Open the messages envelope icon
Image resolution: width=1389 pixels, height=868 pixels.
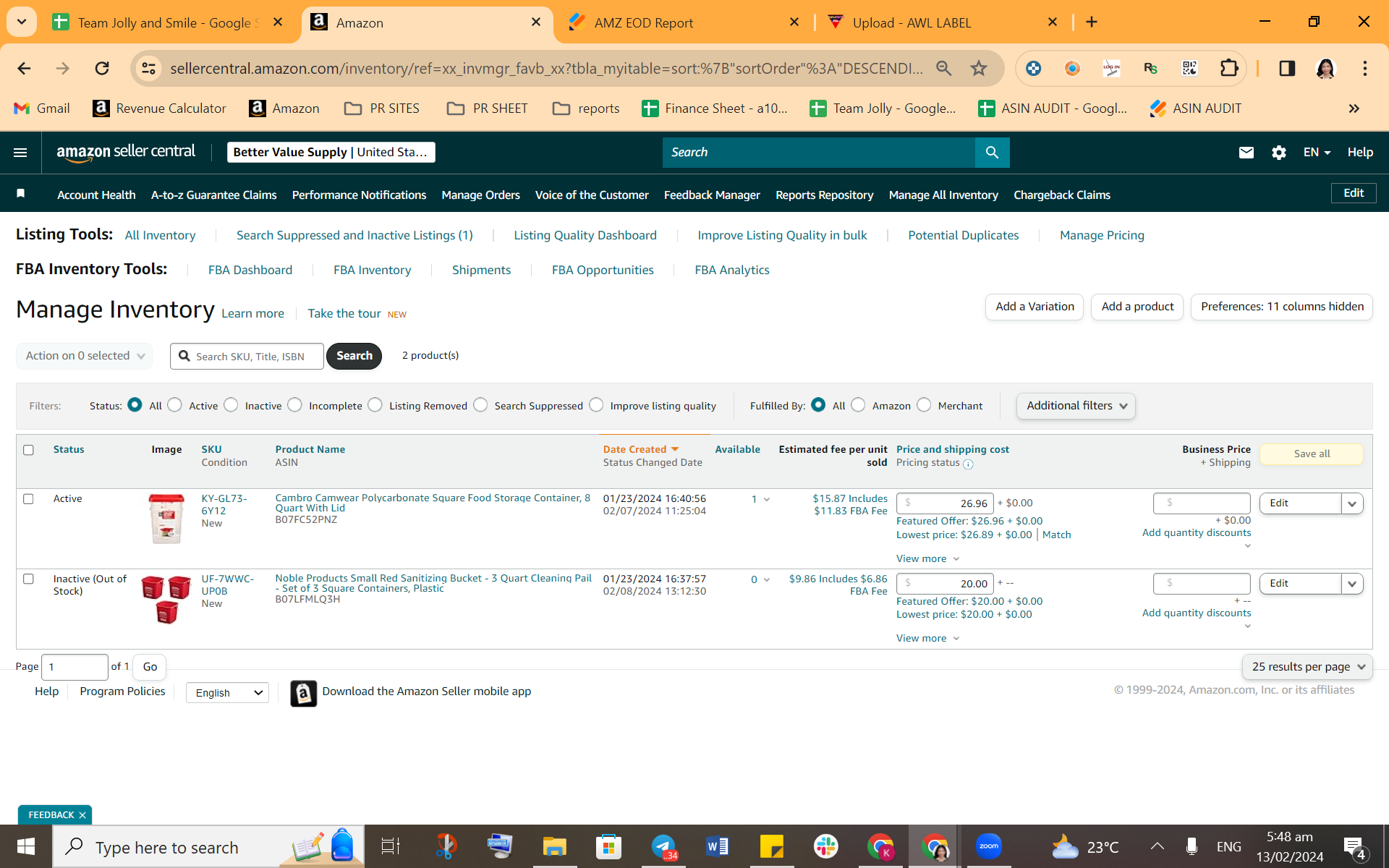coord(1246,153)
